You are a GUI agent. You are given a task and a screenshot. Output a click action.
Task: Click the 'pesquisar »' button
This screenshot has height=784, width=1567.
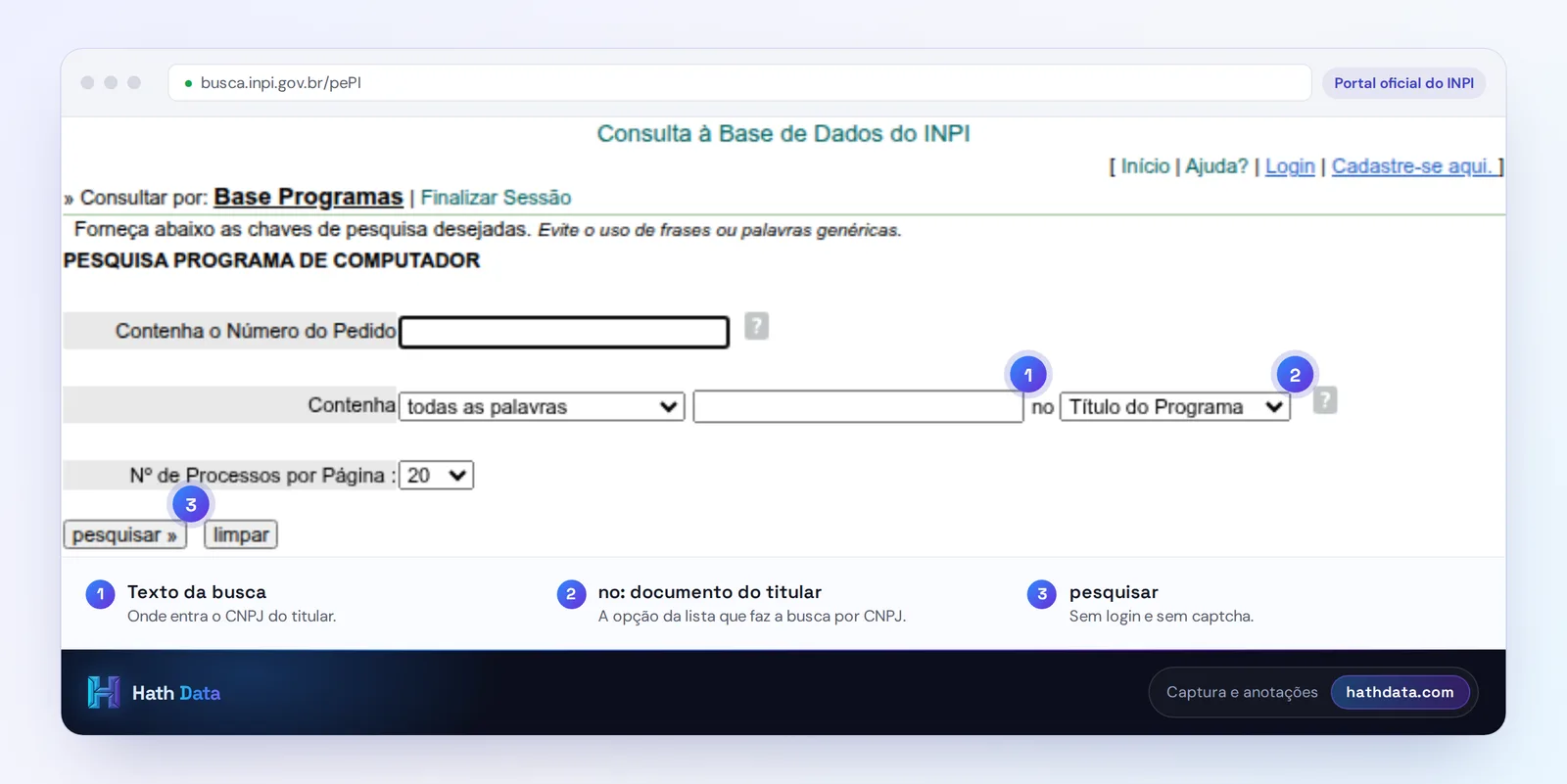point(124,534)
